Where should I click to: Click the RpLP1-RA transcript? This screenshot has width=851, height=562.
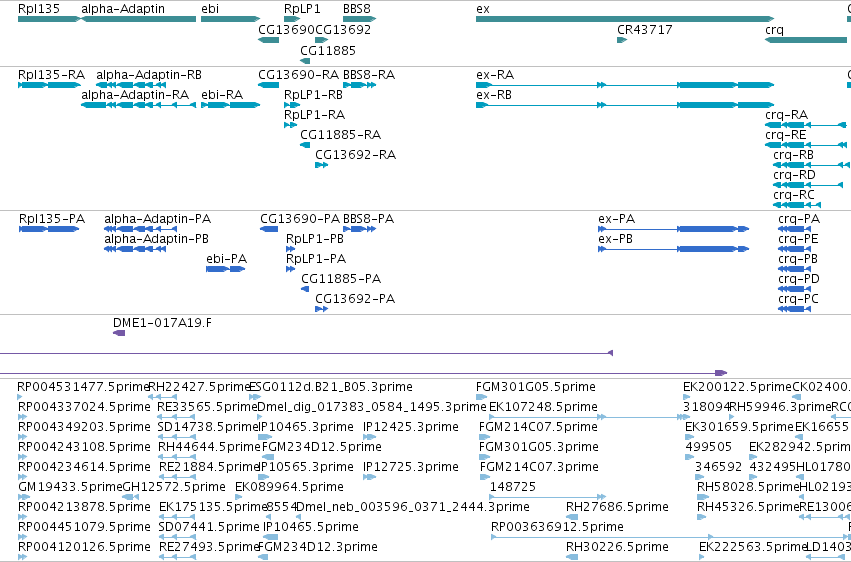[290, 125]
